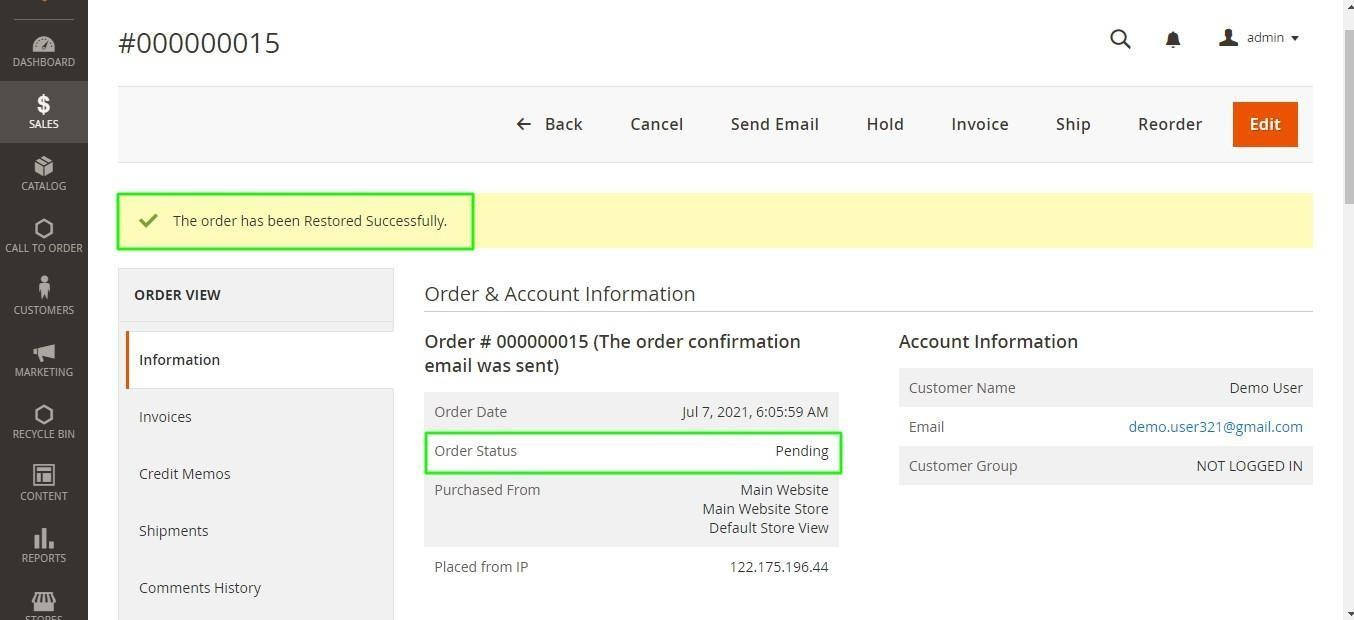Image resolution: width=1354 pixels, height=620 pixels.
Task: Open the Sales dollar icon menu
Action: pyautogui.click(x=43, y=111)
